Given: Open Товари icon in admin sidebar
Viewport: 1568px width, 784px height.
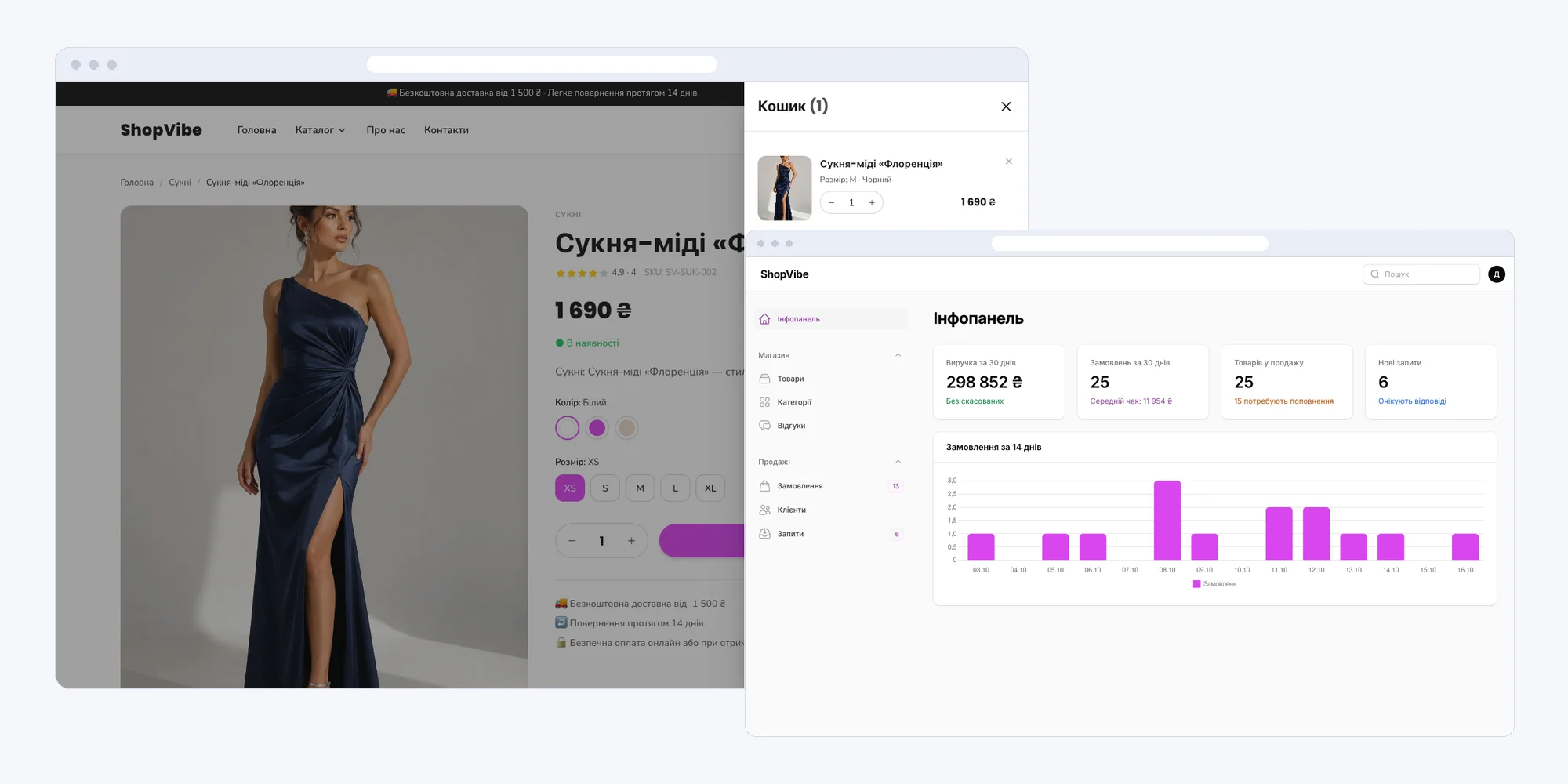Looking at the screenshot, I should tap(765, 379).
